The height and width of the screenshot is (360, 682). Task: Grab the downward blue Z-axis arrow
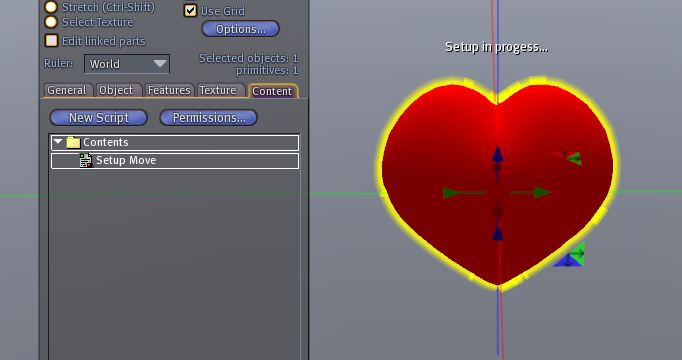(498, 233)
